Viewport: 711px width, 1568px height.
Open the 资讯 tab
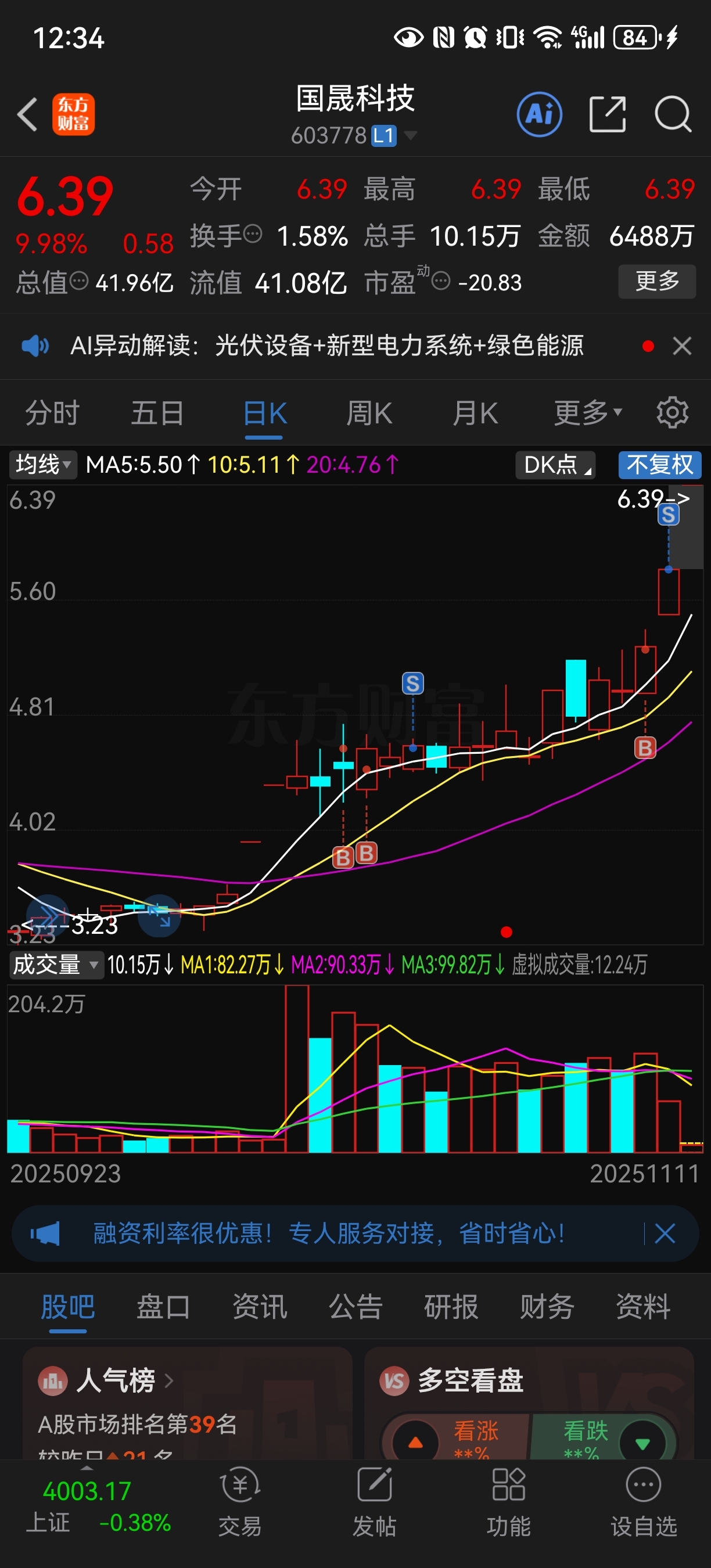pyautogui.click(x=259, y=1306)
